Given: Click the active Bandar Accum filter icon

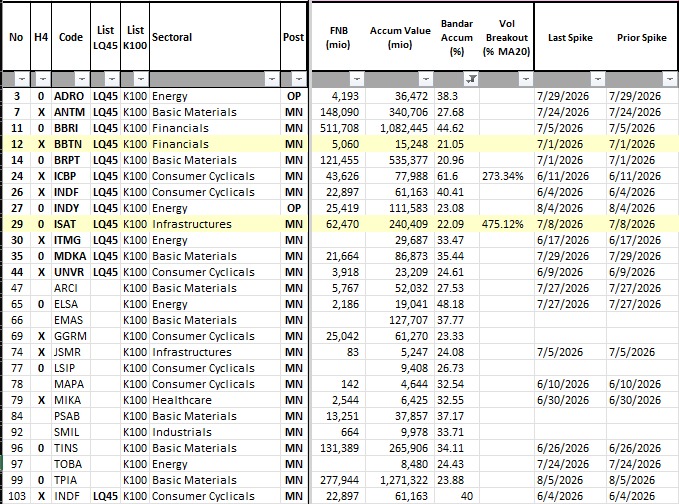Looking at the screenshot, I should tap(472, 79).
